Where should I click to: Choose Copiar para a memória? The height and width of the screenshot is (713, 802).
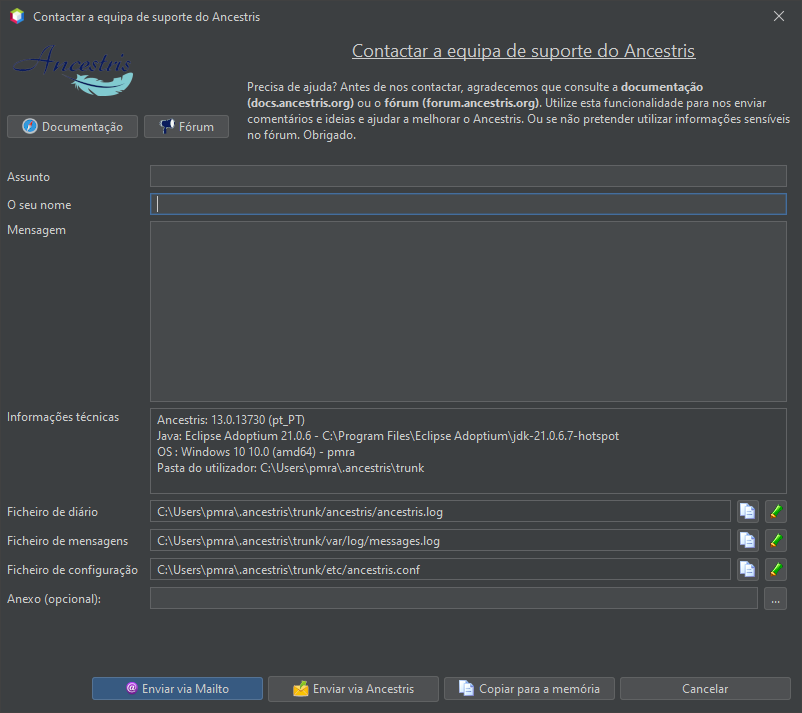click(x=529, y=688)
